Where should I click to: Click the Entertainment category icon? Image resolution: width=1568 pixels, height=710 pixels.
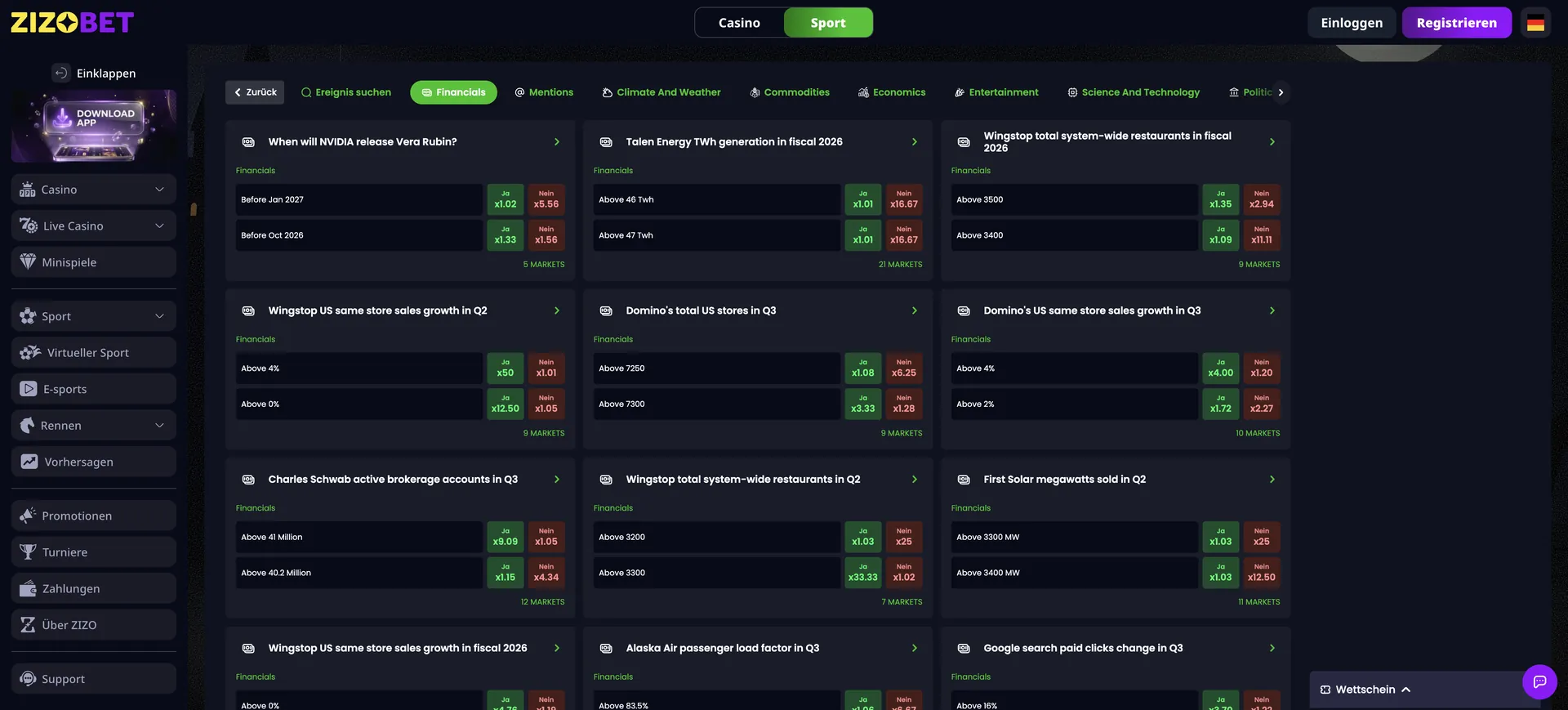960,92
